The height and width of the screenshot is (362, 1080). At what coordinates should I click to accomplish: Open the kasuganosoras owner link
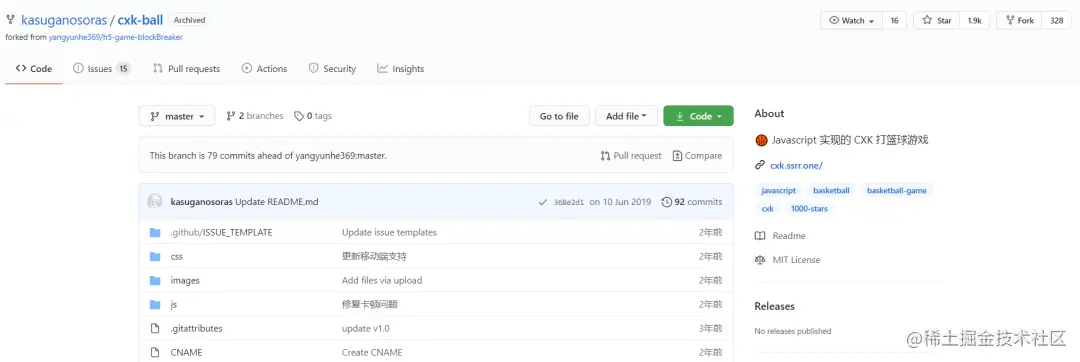click(x=64, y=20)
